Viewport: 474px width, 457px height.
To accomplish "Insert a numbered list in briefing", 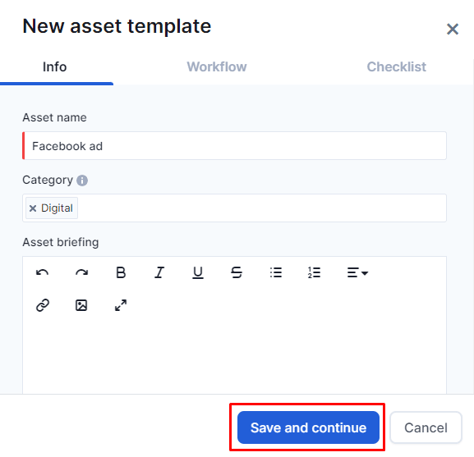I will pyautogui.click(x=314, y=273).
